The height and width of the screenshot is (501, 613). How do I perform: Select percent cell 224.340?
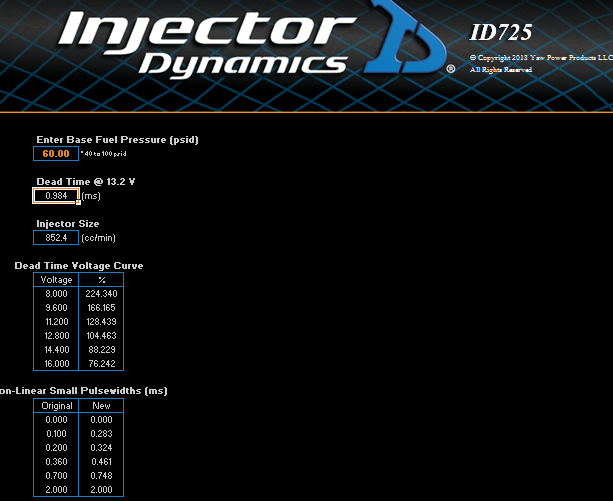[x=101, y=294]
